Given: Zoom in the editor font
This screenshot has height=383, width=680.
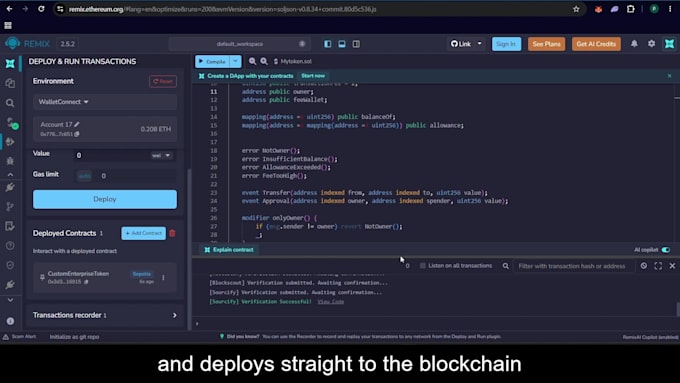Looking at the screenshot, I should click(x=264, y=61).
